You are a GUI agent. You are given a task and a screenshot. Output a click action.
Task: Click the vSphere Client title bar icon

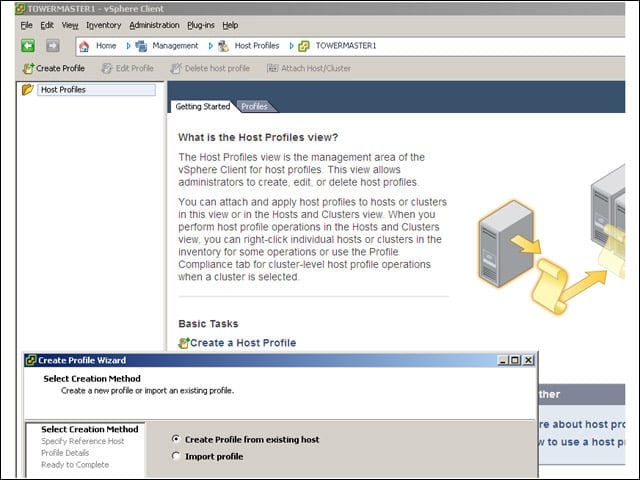tap(20, 8)
